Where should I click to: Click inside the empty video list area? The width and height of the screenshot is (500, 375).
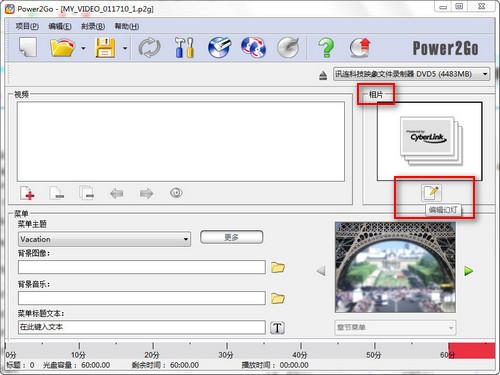(181, 141)
